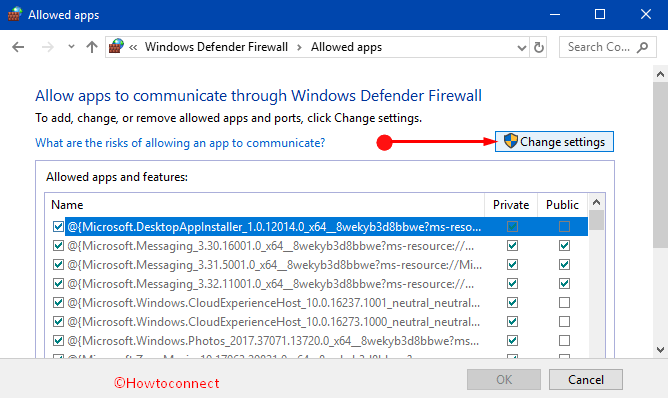This screenshot has height=398, width=668.
Task: Click the window scrollbar down arrow
Action: coord(660,350)
